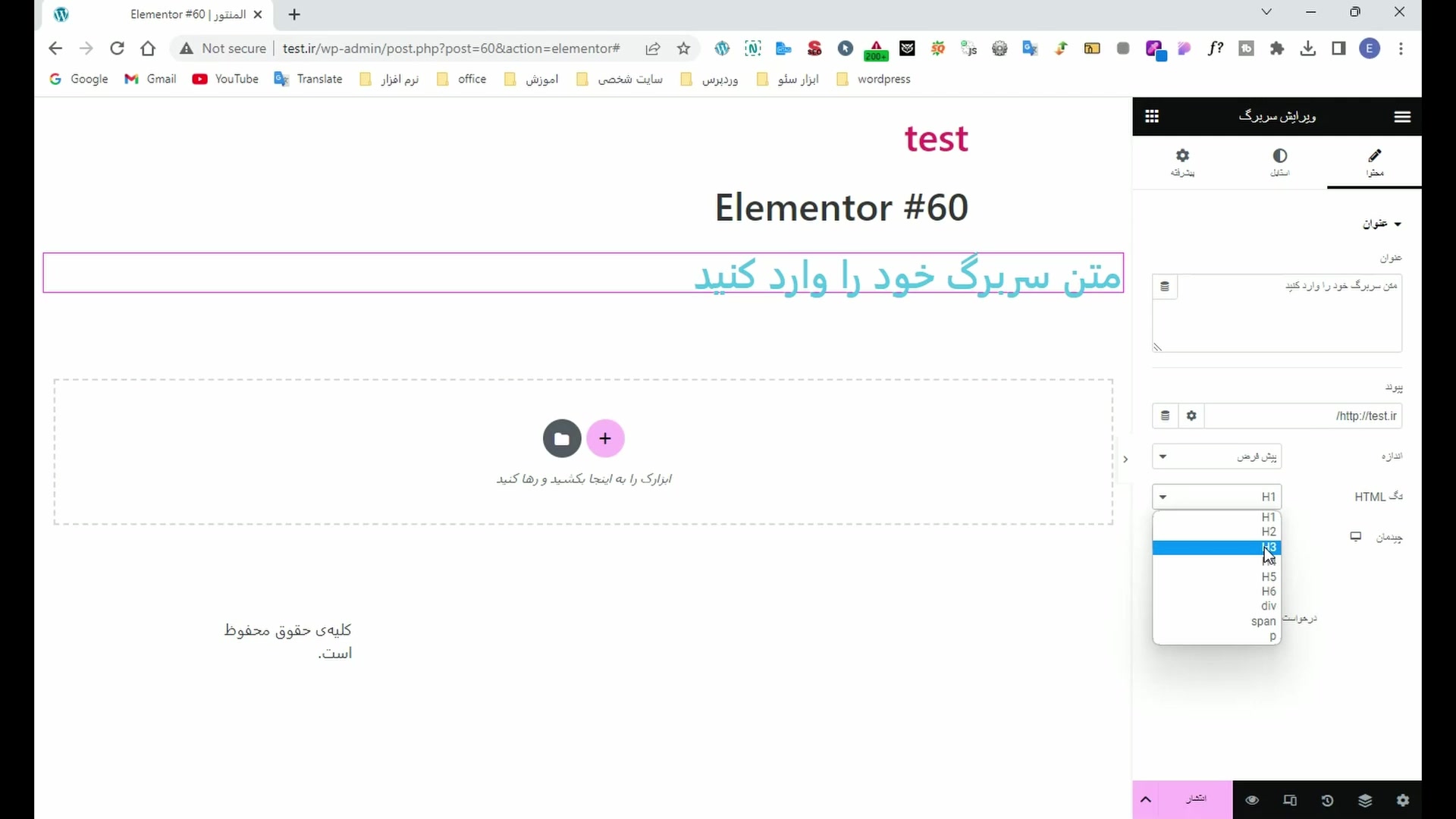Open the Elementor widgets grid icon
1456x819 pixels.
click(x=1152, y=116)
